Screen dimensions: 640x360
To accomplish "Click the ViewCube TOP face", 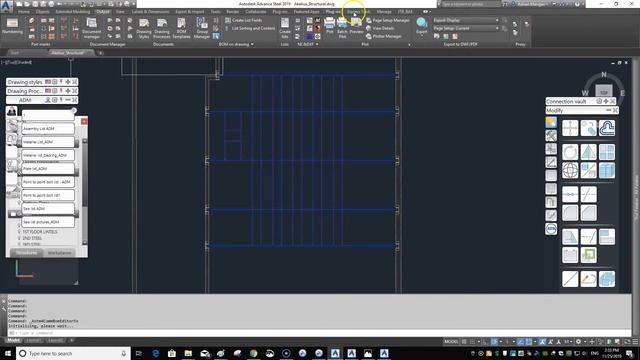I will pos(604,91).
